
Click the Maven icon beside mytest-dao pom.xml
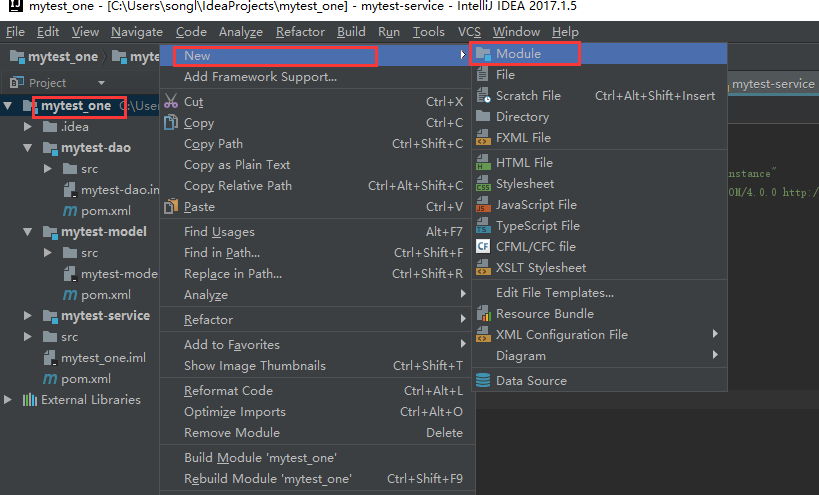(70, 211)
